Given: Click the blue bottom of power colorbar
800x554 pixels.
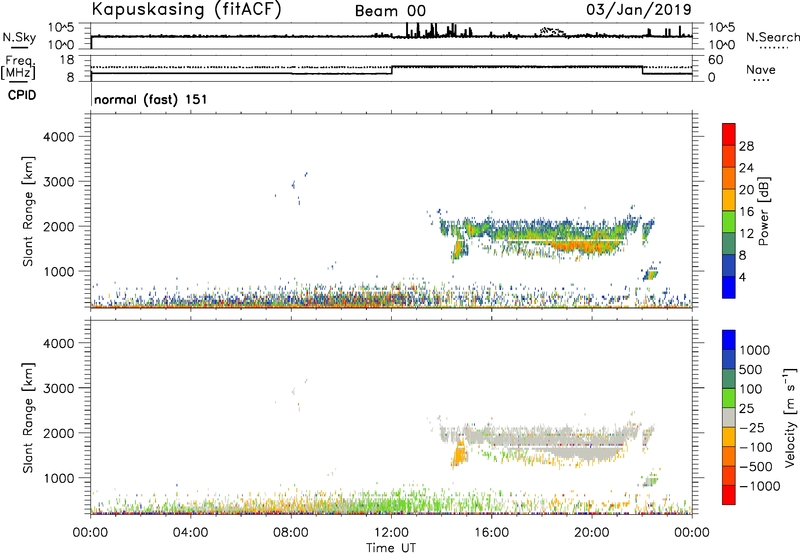Looking at the screenshot, I should (729, 287).
